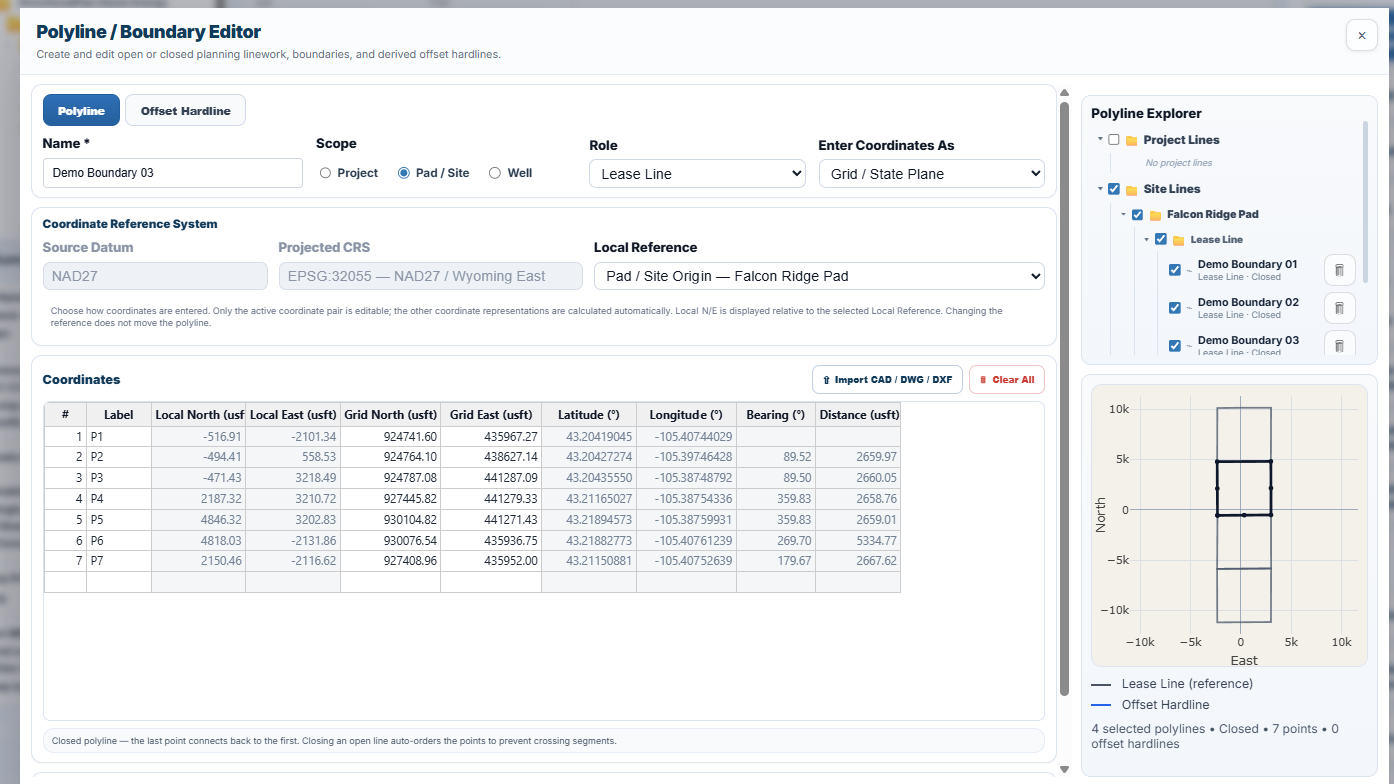Hide Demo Boundary 02 via its checkbox
The height and width of the screenshot is (784, 1394).
click(1175, 308)
